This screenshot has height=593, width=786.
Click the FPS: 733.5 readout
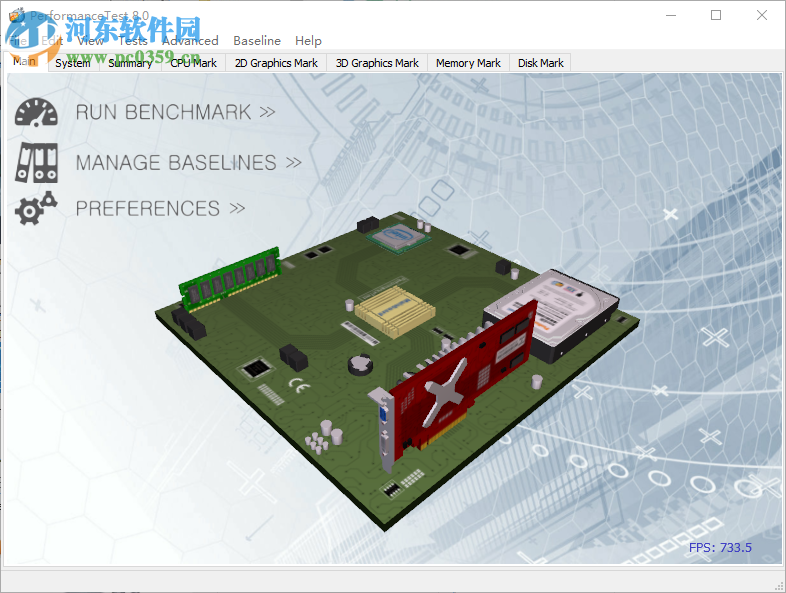point(720,547)
